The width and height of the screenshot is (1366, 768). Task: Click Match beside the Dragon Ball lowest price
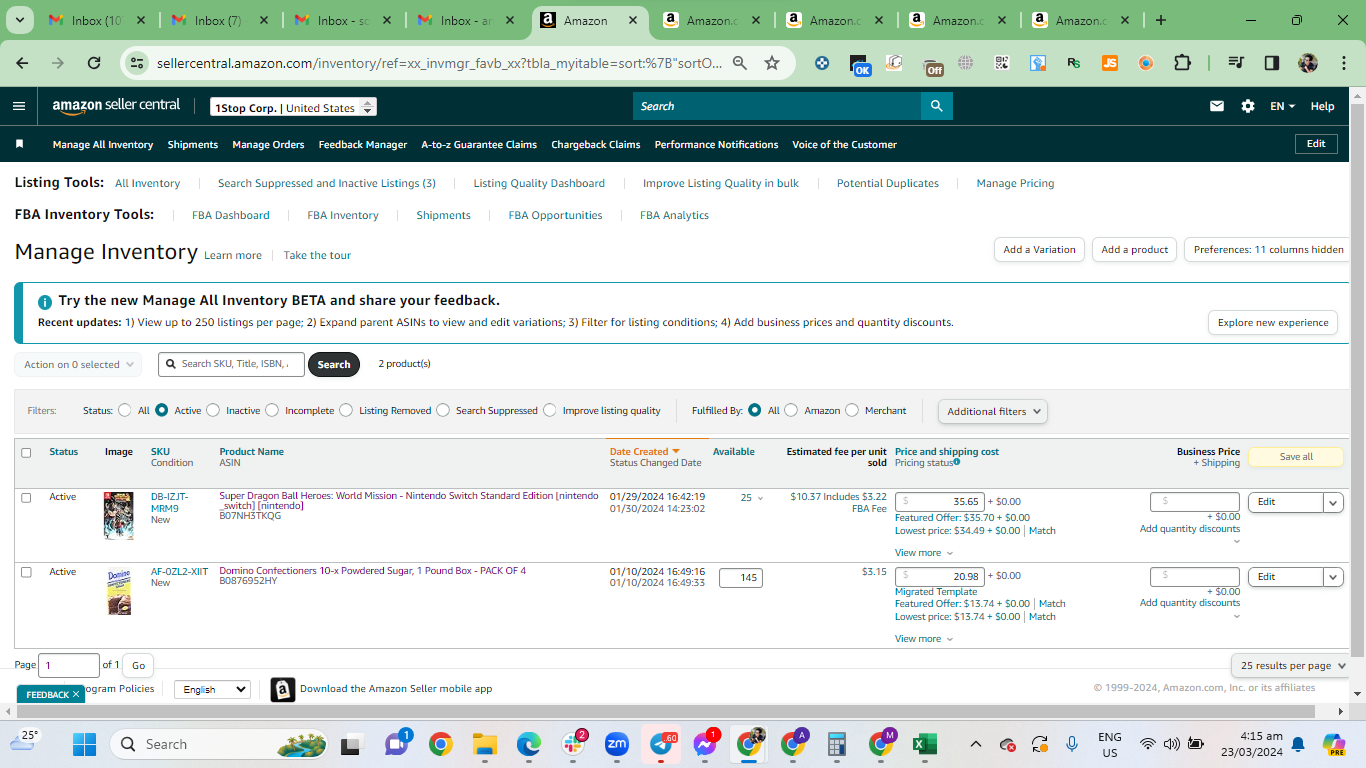[x=1042, y=531]
